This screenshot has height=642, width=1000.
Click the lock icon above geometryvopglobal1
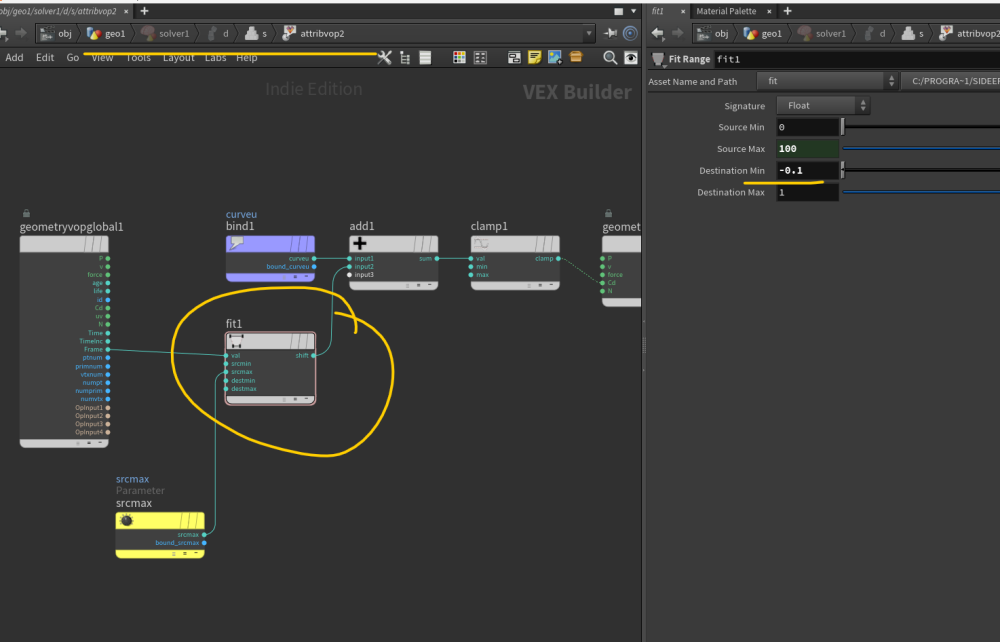point(26,214)
